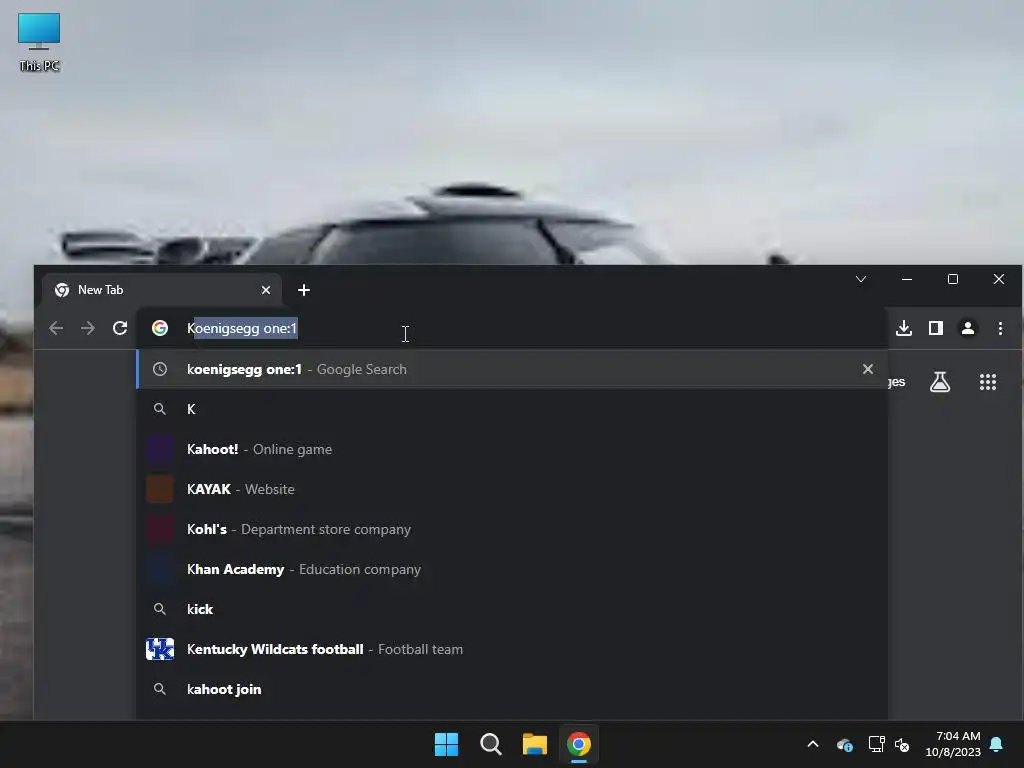Open the Search Labs flask icon
The image size is (1024, 768).
click(940, 382)
